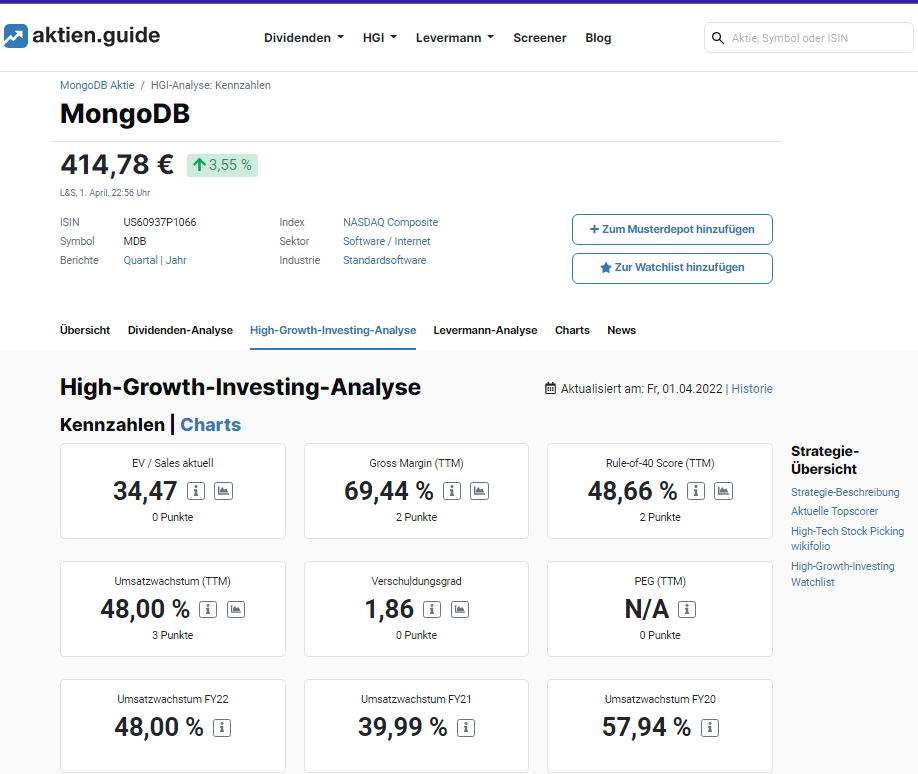Open info icon for Verschuldungsgrad
The image size is (918, 774).
pyautogui.click(x=432, y=609)
